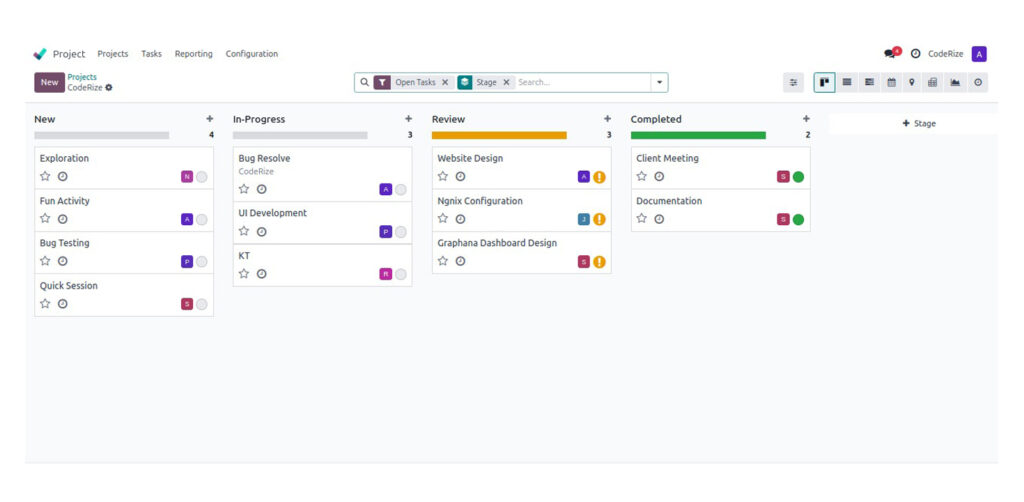Toggle the Client Meeting green status circle
This screenshot has width=1024, height=502.
pos(799,177)
